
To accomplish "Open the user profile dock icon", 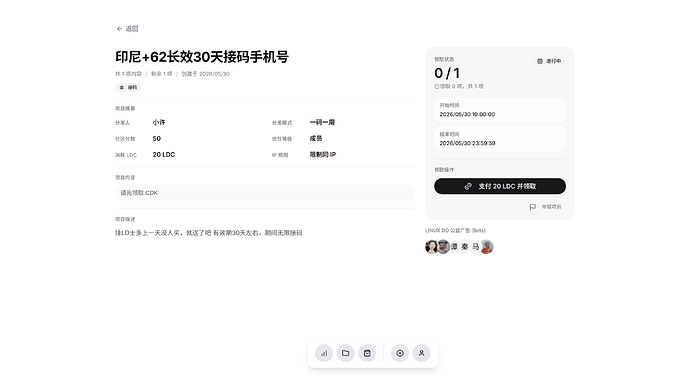I will point(421,353).
